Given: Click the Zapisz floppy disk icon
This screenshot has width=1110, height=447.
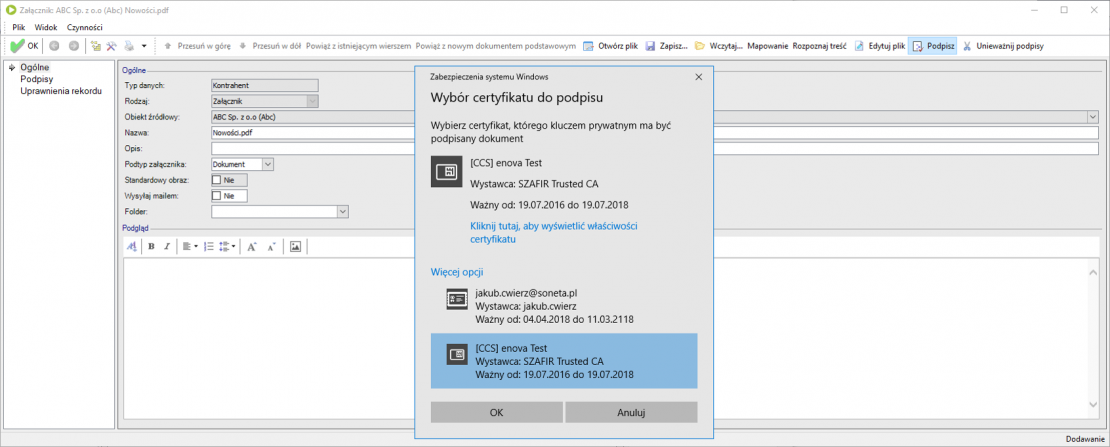Looking at the screenshot, I should pos(650,46).
